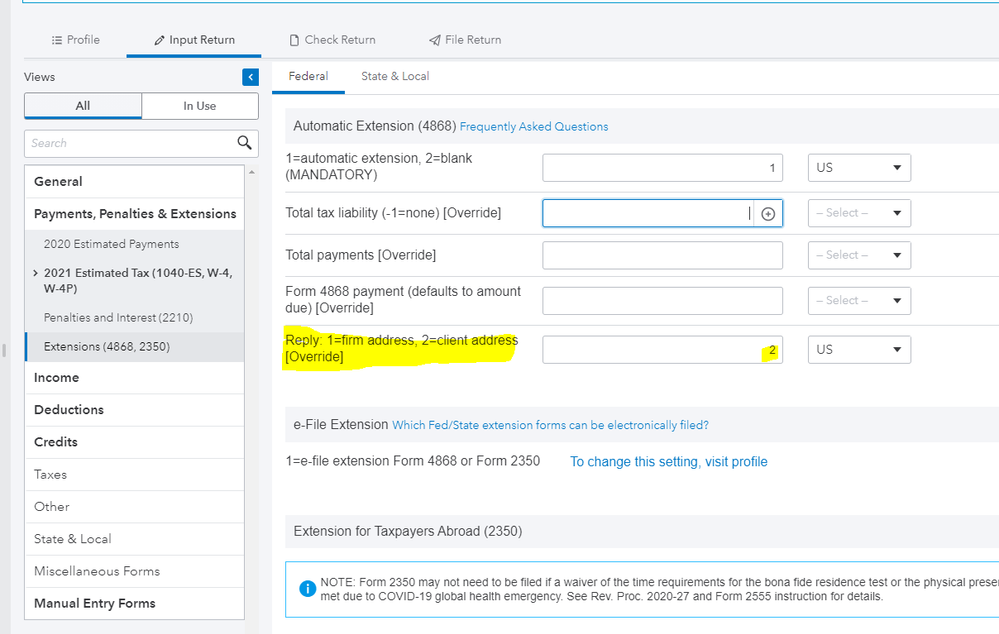Image resolution: width=999 pixels, height=634 pixels.
Task: Select the All views filter
Action: coord(83,106)
